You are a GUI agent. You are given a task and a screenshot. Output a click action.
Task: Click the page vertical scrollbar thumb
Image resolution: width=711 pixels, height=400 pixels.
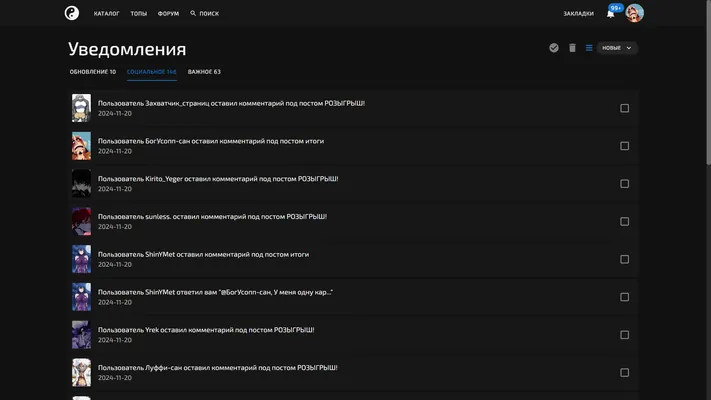pos(708,83)
